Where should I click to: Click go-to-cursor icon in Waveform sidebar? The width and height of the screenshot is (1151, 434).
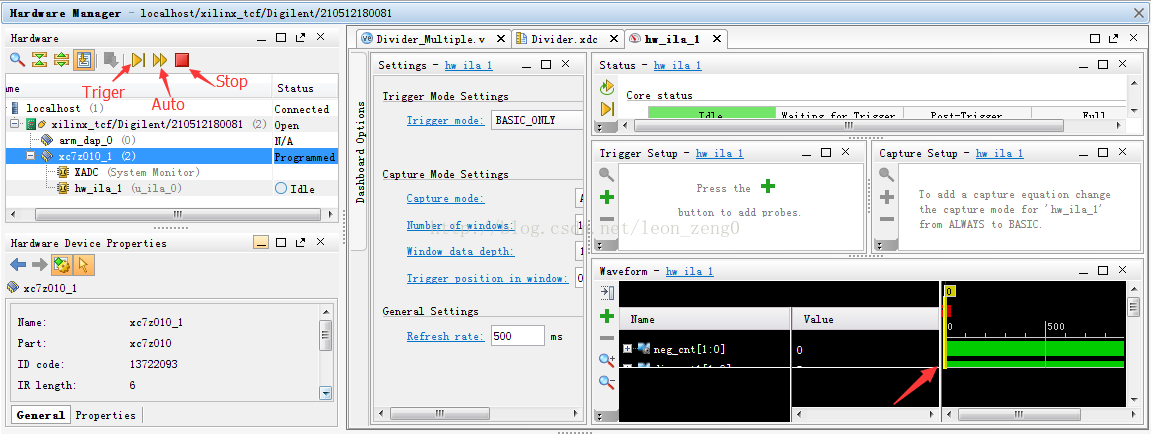(606, 293)
